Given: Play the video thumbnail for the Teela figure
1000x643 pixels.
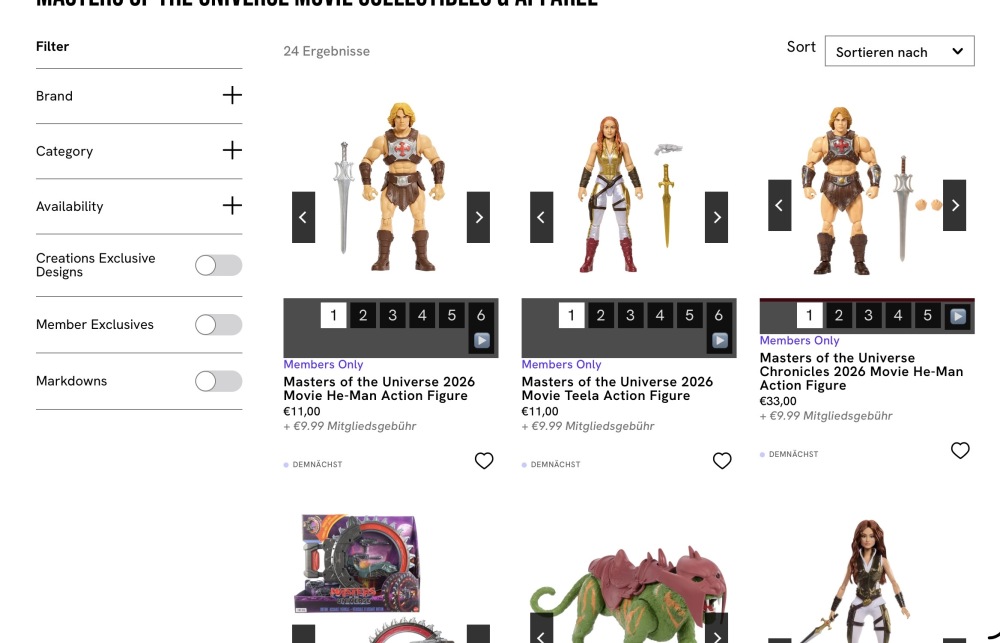Looking at the screenshot, I should pos(719,341).
